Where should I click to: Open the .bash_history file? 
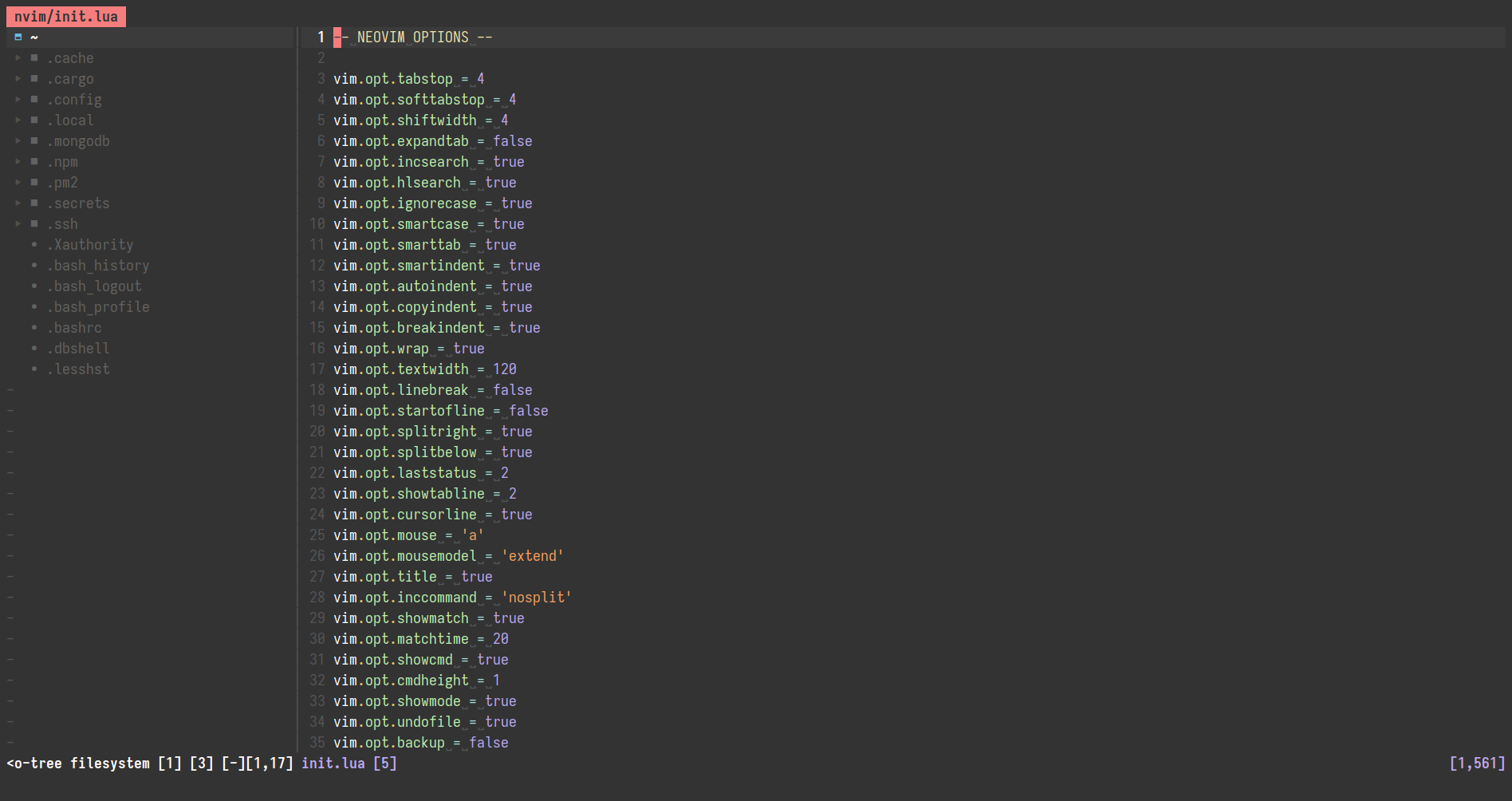(x=98, y=265)
